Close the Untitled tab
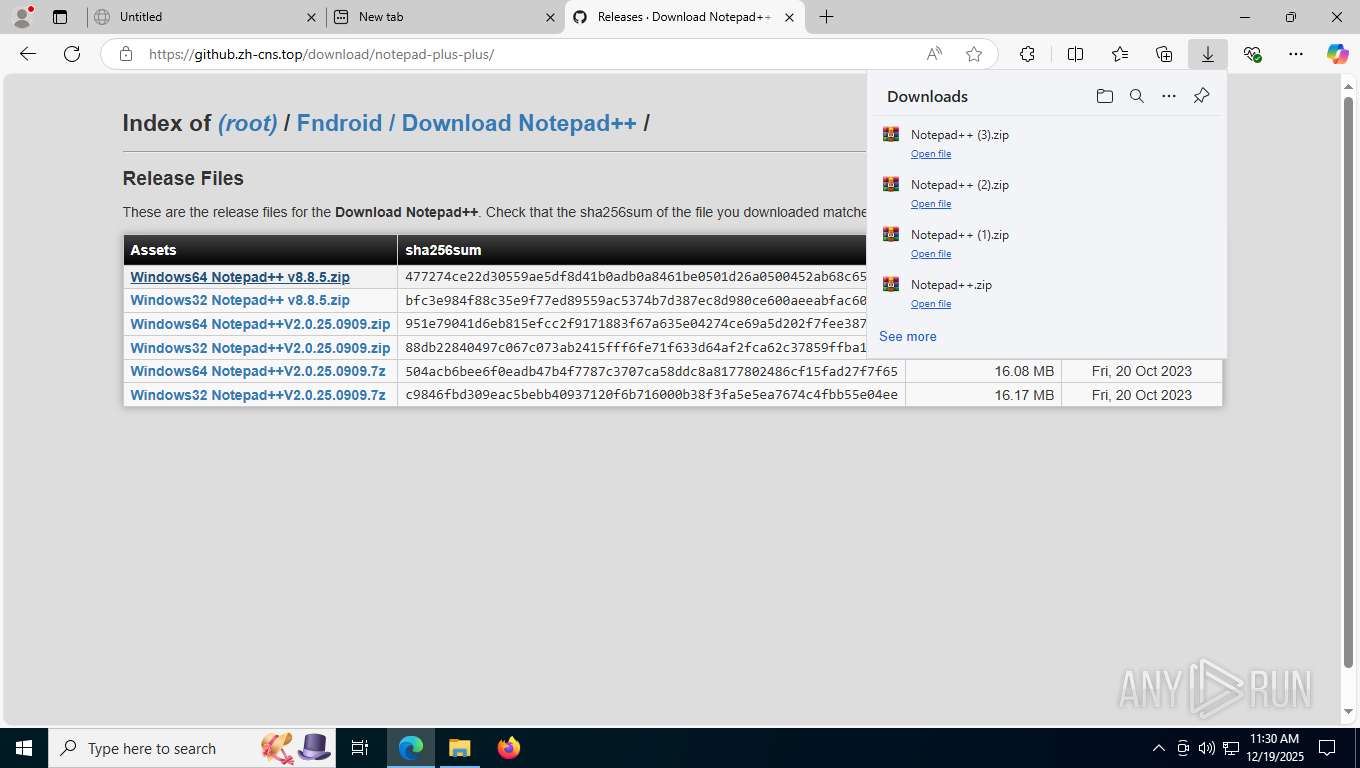The height and width of the screenshot is (768, 1360). tap(311, 17)
